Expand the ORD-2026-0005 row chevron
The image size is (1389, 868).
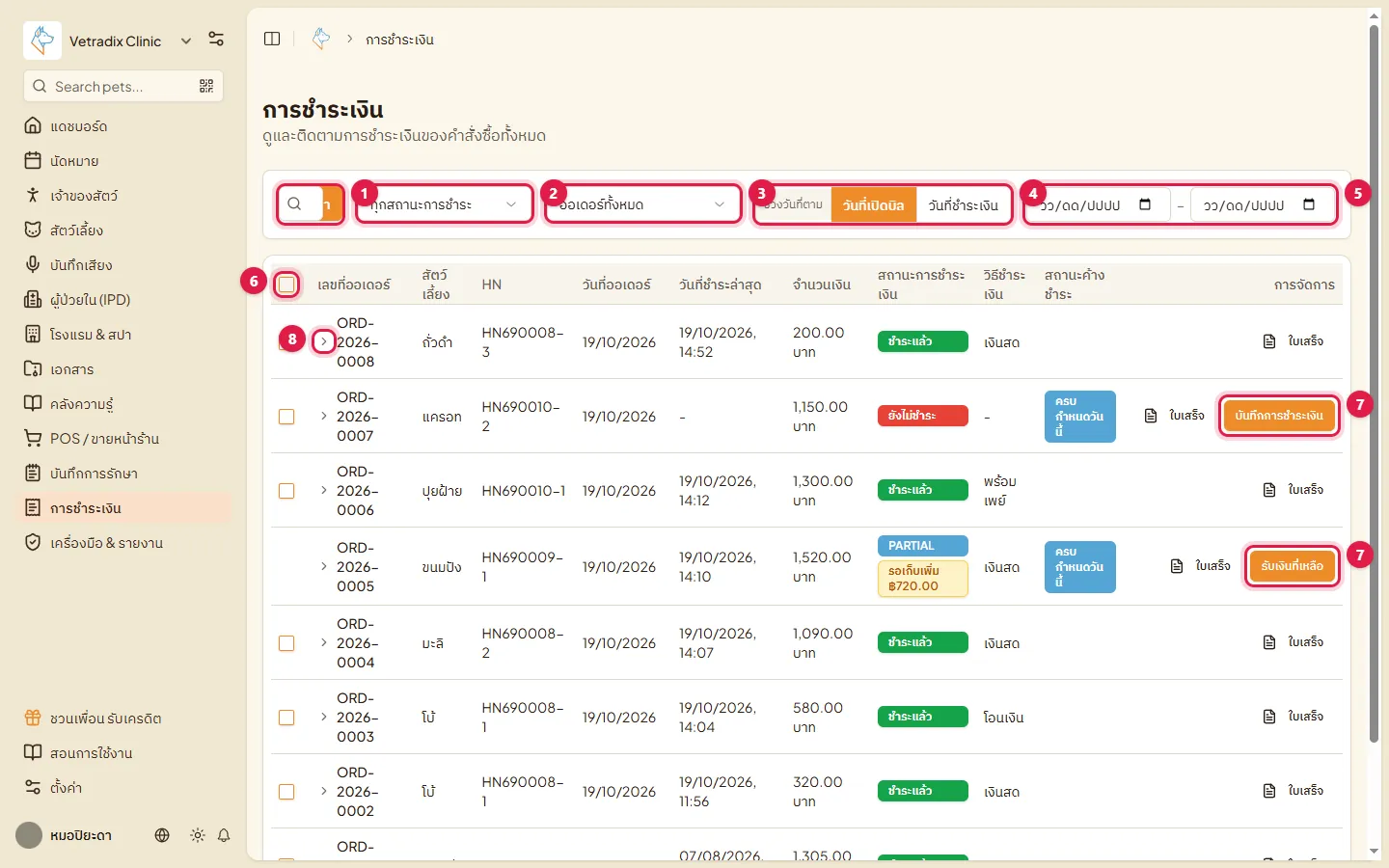coord(323,566)
